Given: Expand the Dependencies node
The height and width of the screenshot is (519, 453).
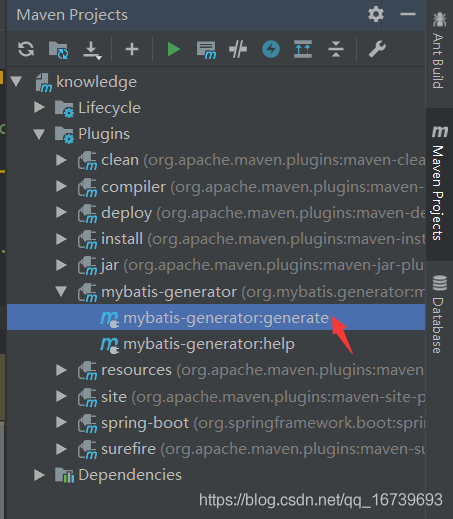Looking at the screenshot, I should (x=39, y=475).
